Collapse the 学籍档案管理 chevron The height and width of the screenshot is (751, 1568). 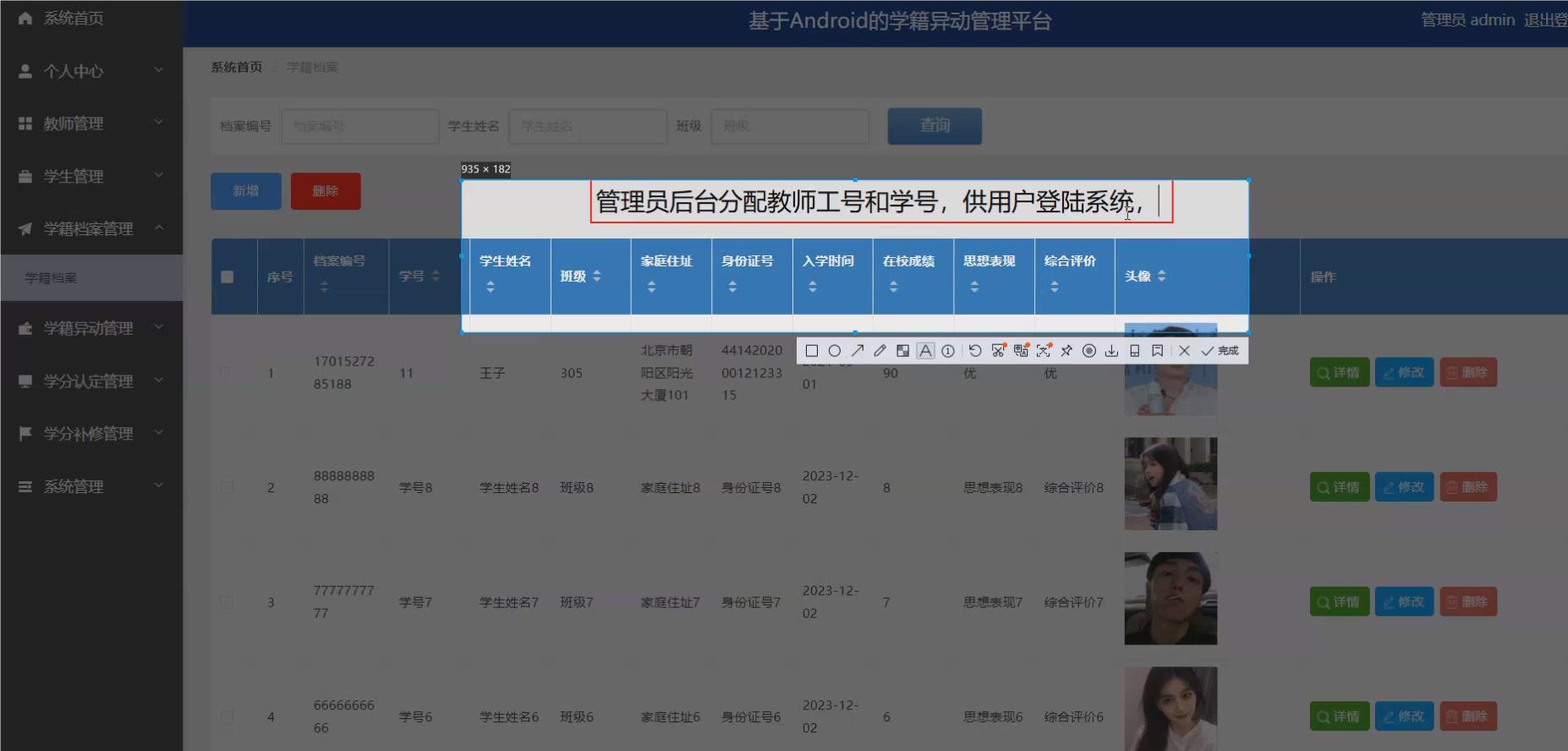pos(159,228)
